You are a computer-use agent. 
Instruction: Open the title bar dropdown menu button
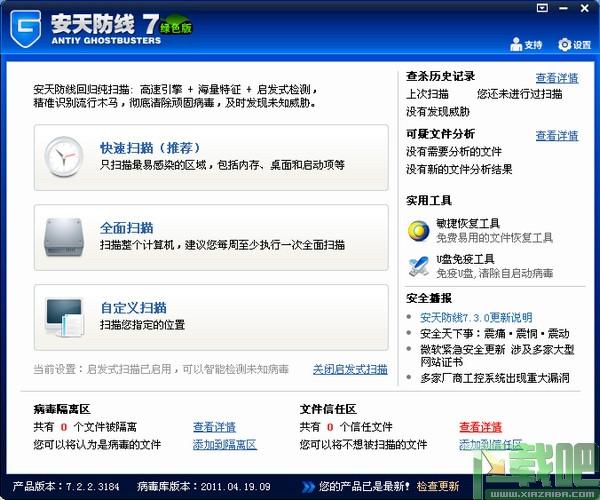[542, 8]
